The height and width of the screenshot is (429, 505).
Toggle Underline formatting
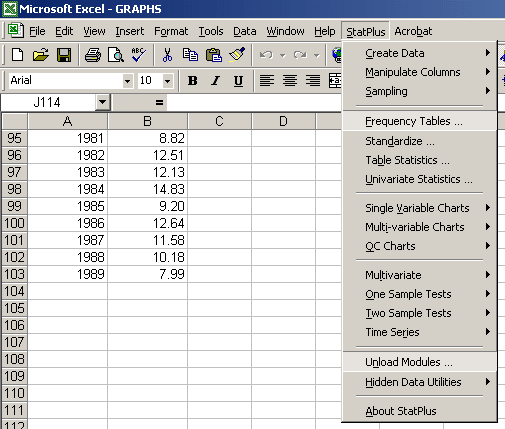click(x=238, y=80)
